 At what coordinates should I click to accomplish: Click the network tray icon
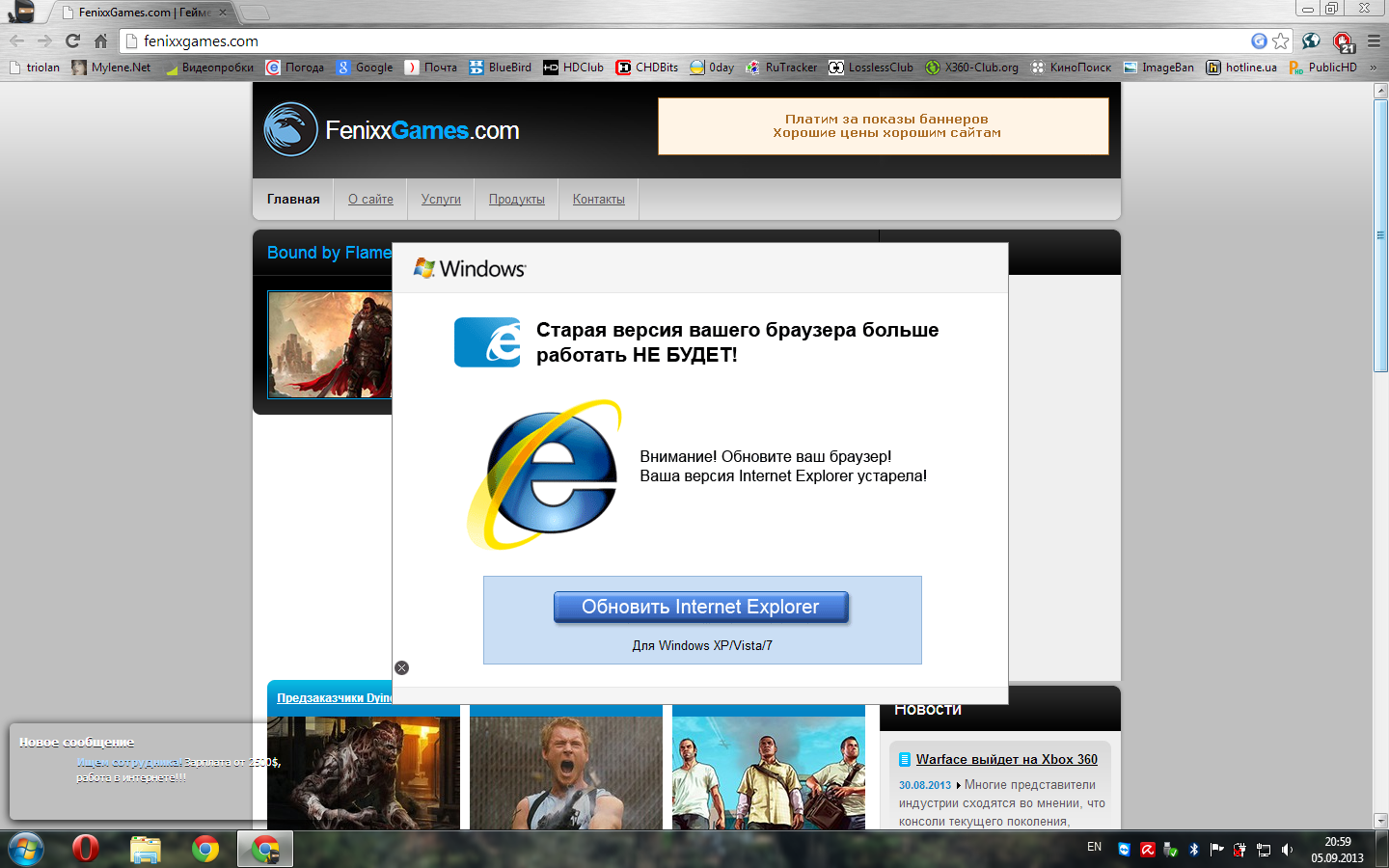(1264, 850)
